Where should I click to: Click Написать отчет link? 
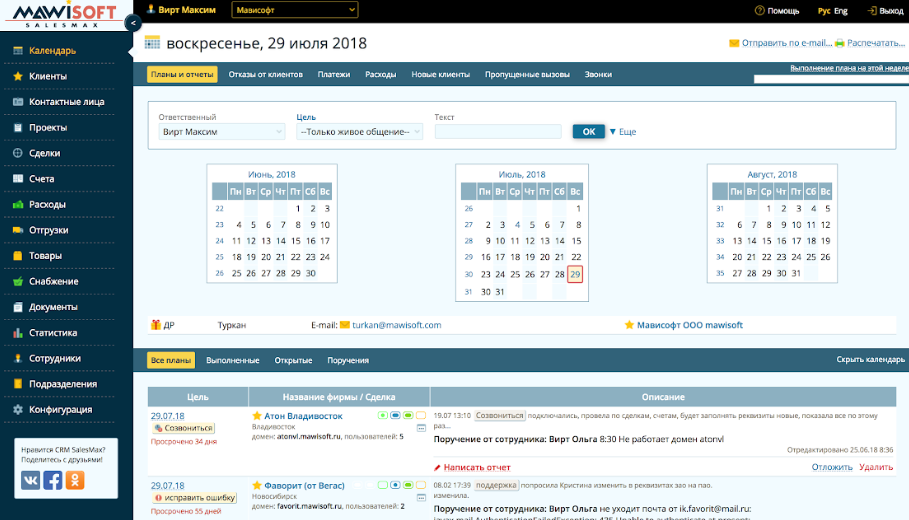click(477, 467)
